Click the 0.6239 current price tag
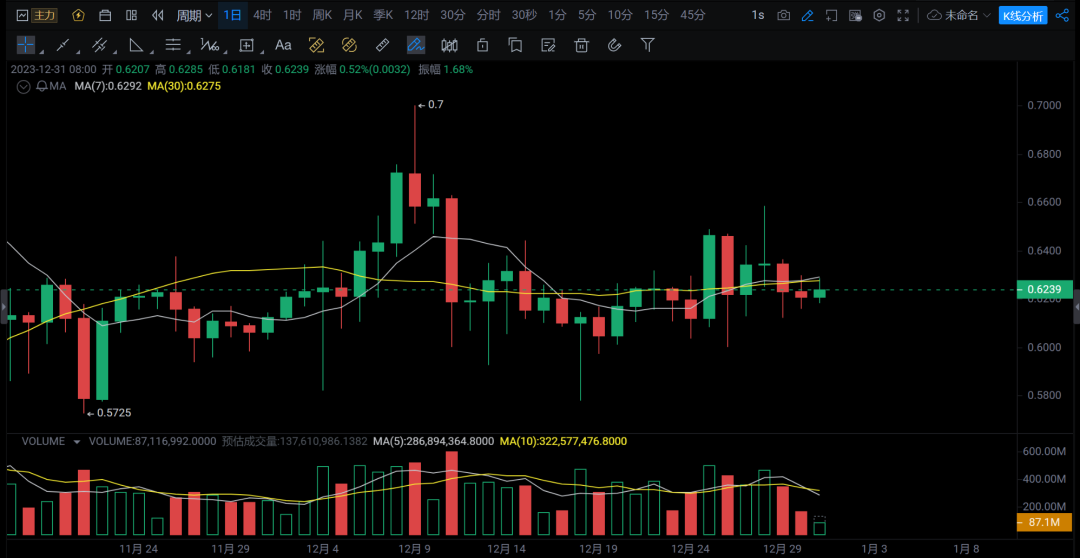Viewport: 1080px width, 558px height. pos(1044,289)
